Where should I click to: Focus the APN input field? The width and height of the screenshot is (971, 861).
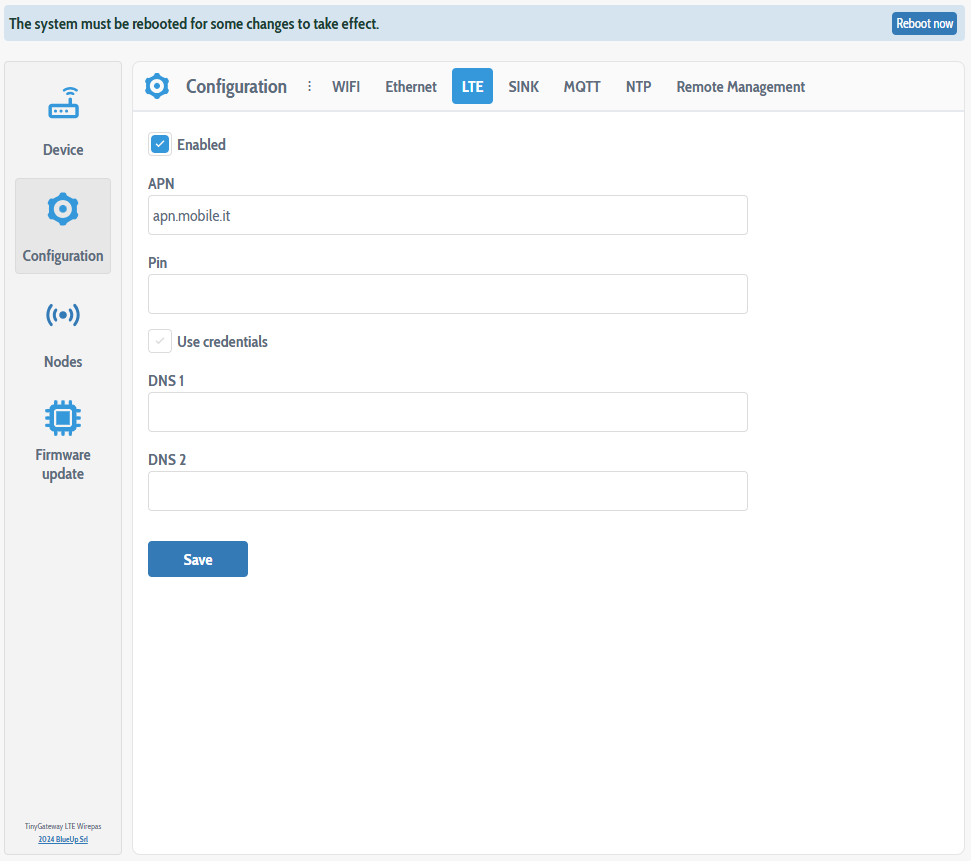(x=447, y=215)
